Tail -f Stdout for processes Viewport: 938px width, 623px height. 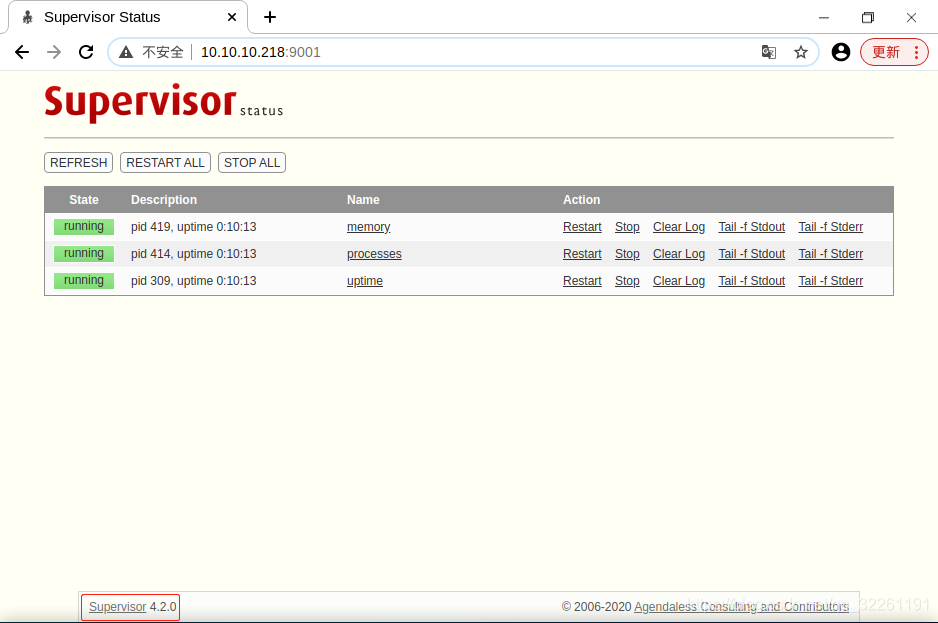[x=751, y=254]
